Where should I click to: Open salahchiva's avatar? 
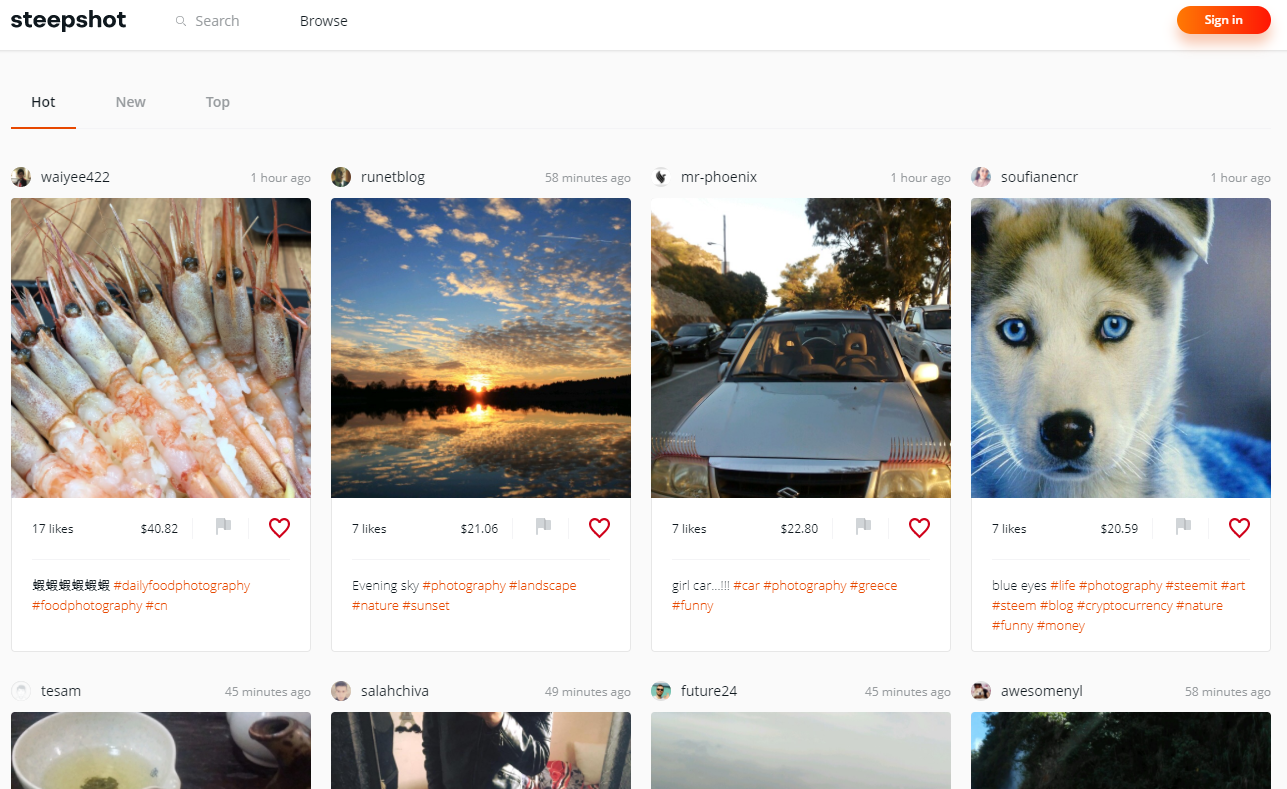coord(341,691)
